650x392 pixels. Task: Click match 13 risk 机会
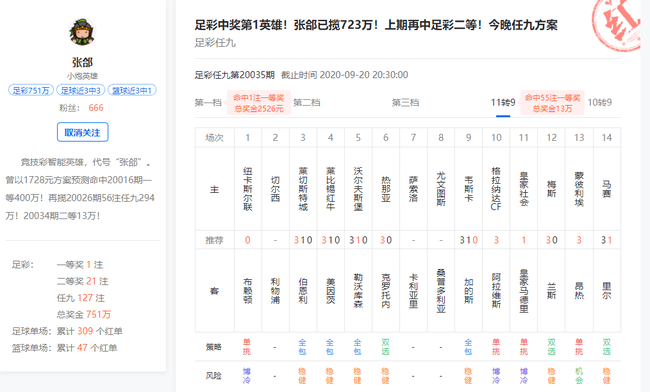[579, 375]
